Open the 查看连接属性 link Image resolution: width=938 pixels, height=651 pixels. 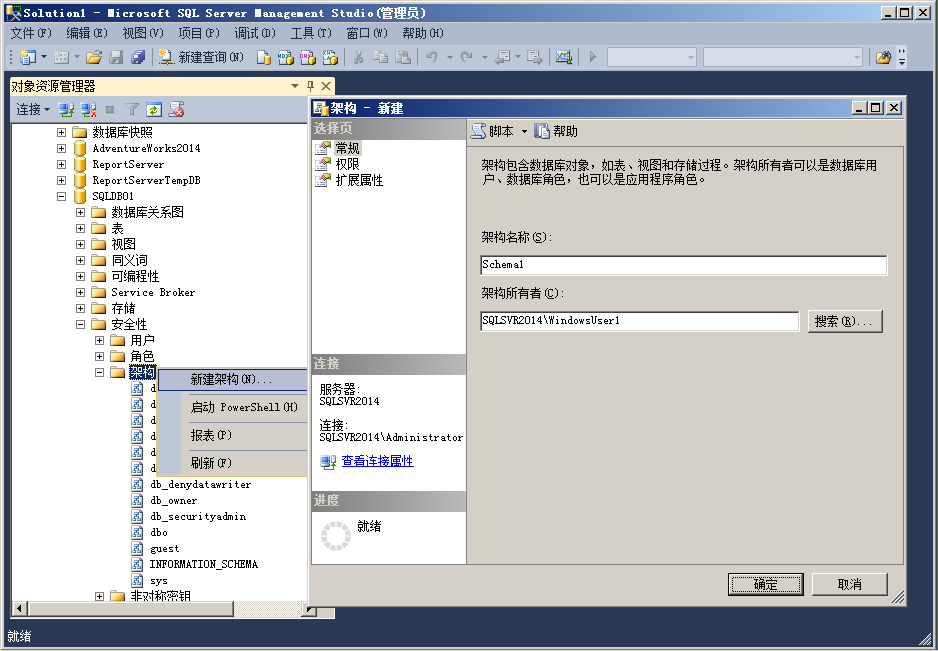(x=377, y=461)
